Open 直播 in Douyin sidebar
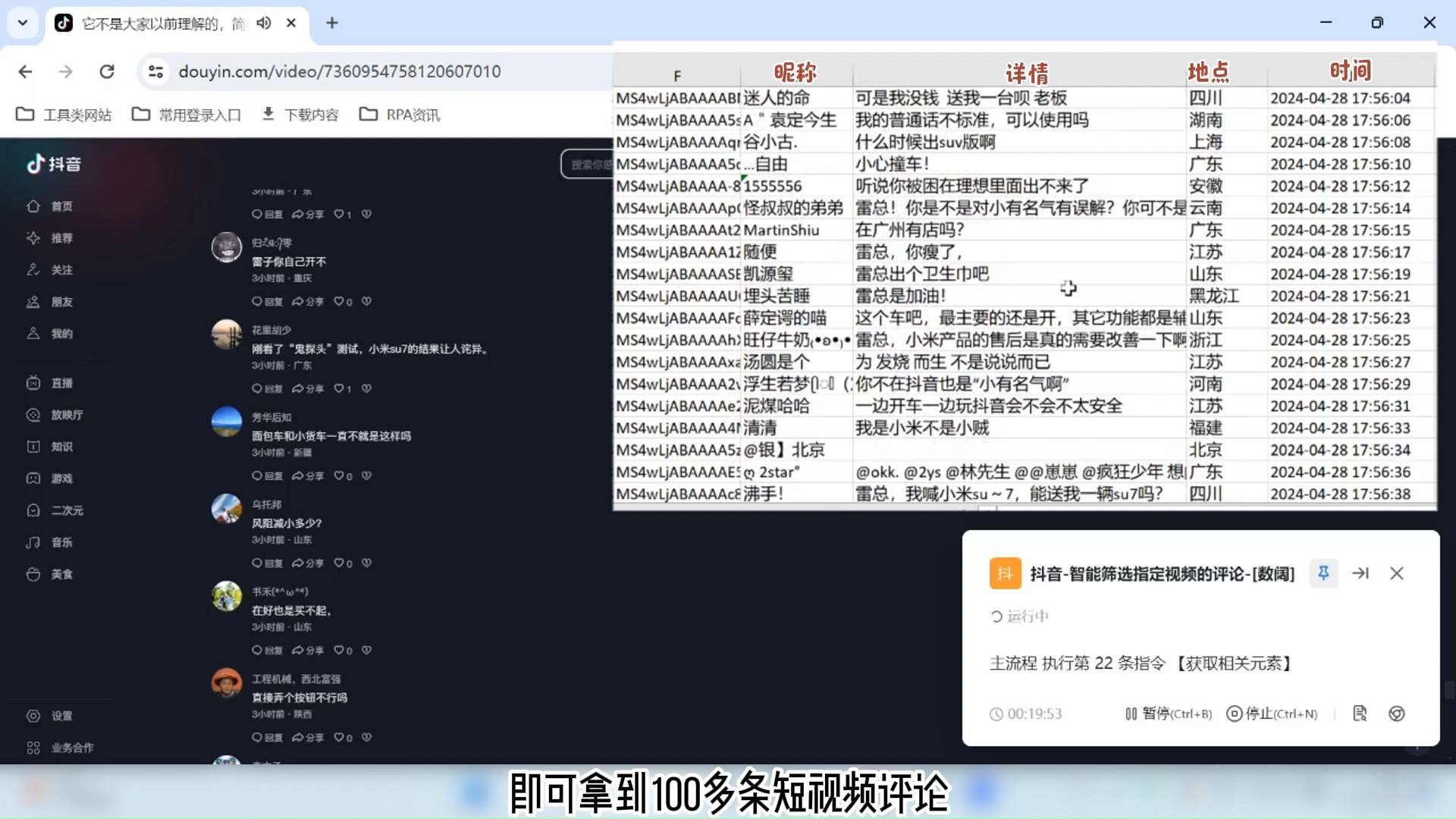 pos(50,383)
